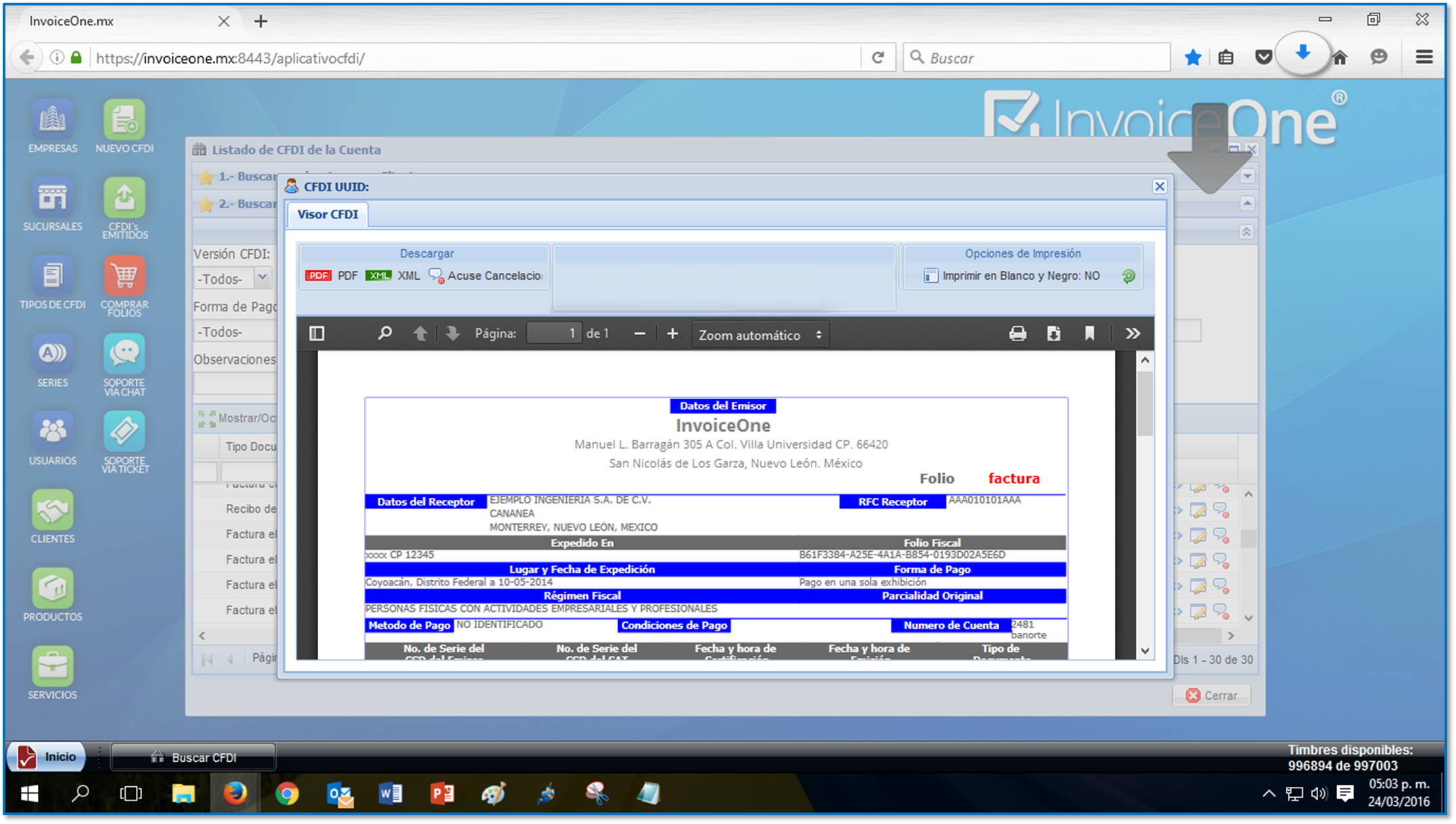Image resolution: width=1456 pixels, height=824 pixels.
Task: Go to previous page in PDF viewer
Action: click(420, 334)
